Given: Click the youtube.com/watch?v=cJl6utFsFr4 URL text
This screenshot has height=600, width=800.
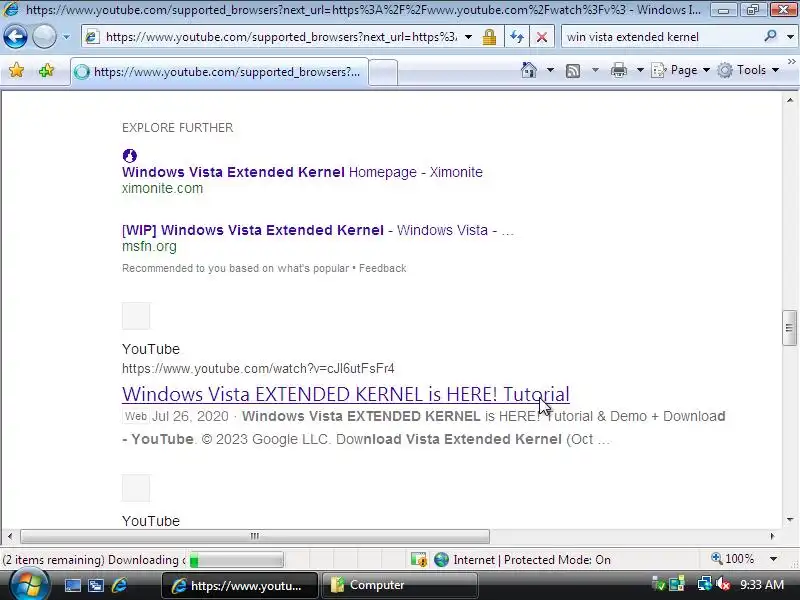Looking at the screenshot, I should (x=258, y=368).
